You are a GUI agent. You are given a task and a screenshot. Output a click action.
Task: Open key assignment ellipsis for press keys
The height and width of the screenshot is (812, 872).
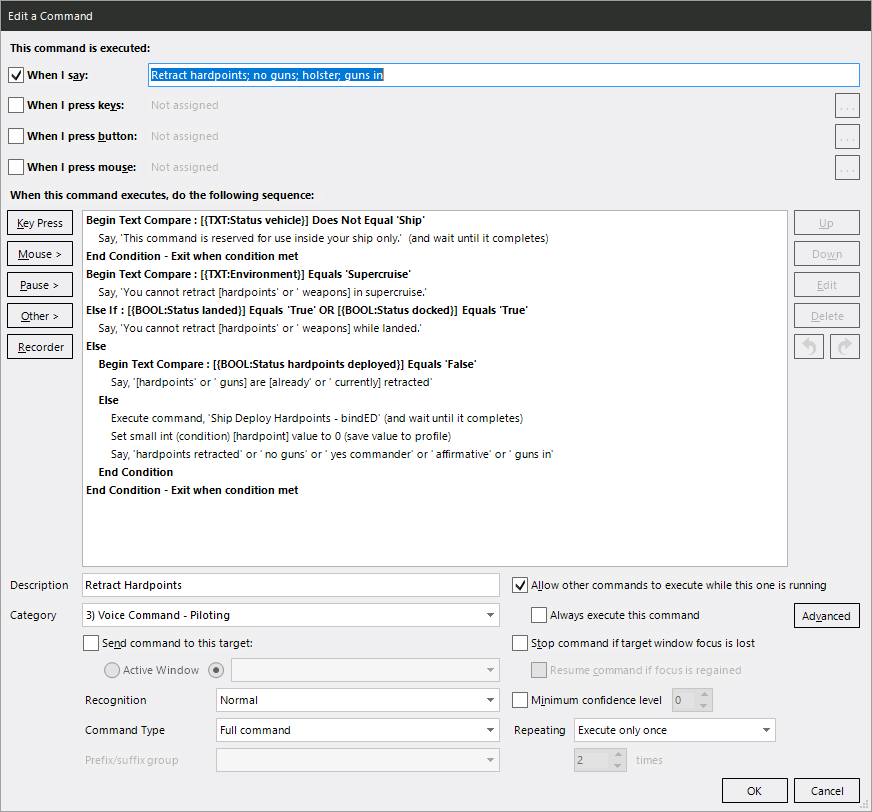(x=847, y=106)
